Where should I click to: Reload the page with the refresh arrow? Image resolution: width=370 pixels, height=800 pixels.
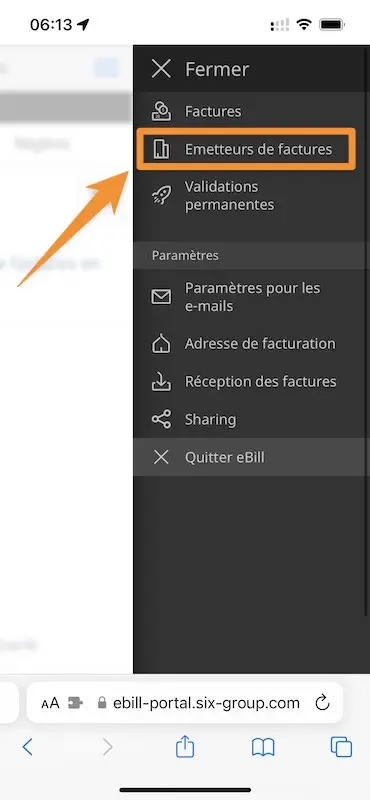323,703
